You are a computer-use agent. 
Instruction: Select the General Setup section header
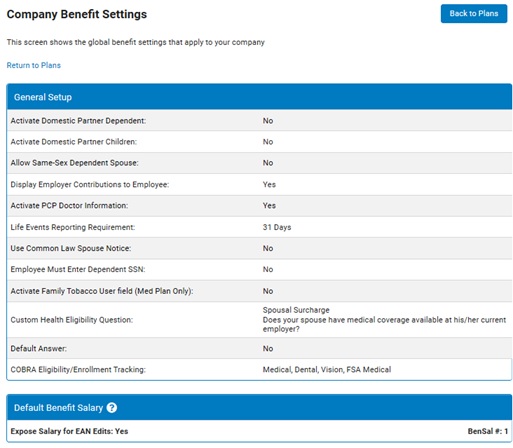259,97
